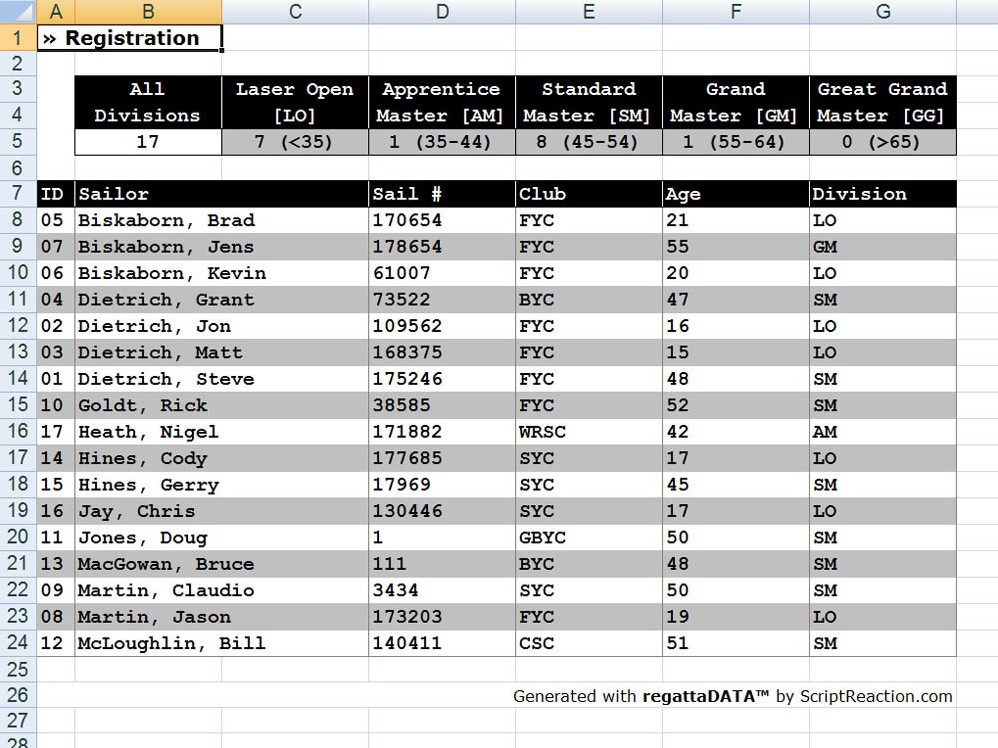The image size is (998, 748).
Task: Click the Generated with regattaDATA footer text
Action: click(x=733, y=696)
